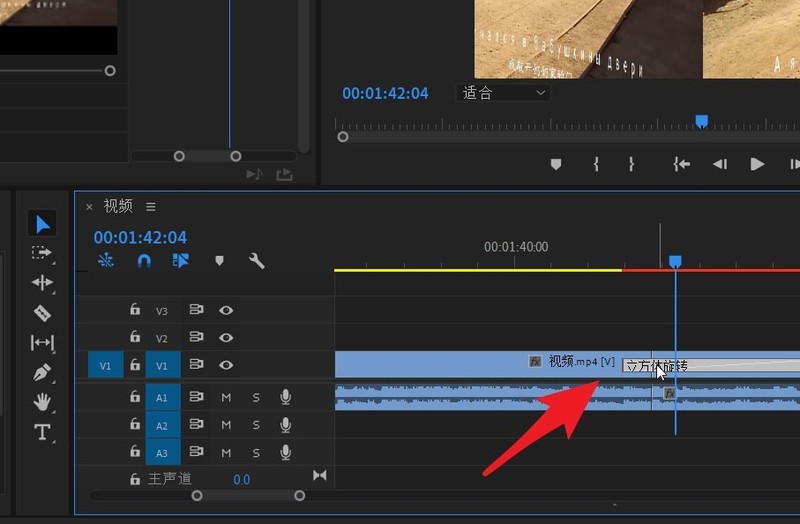Solo the A2 audio track

(256, 425)
